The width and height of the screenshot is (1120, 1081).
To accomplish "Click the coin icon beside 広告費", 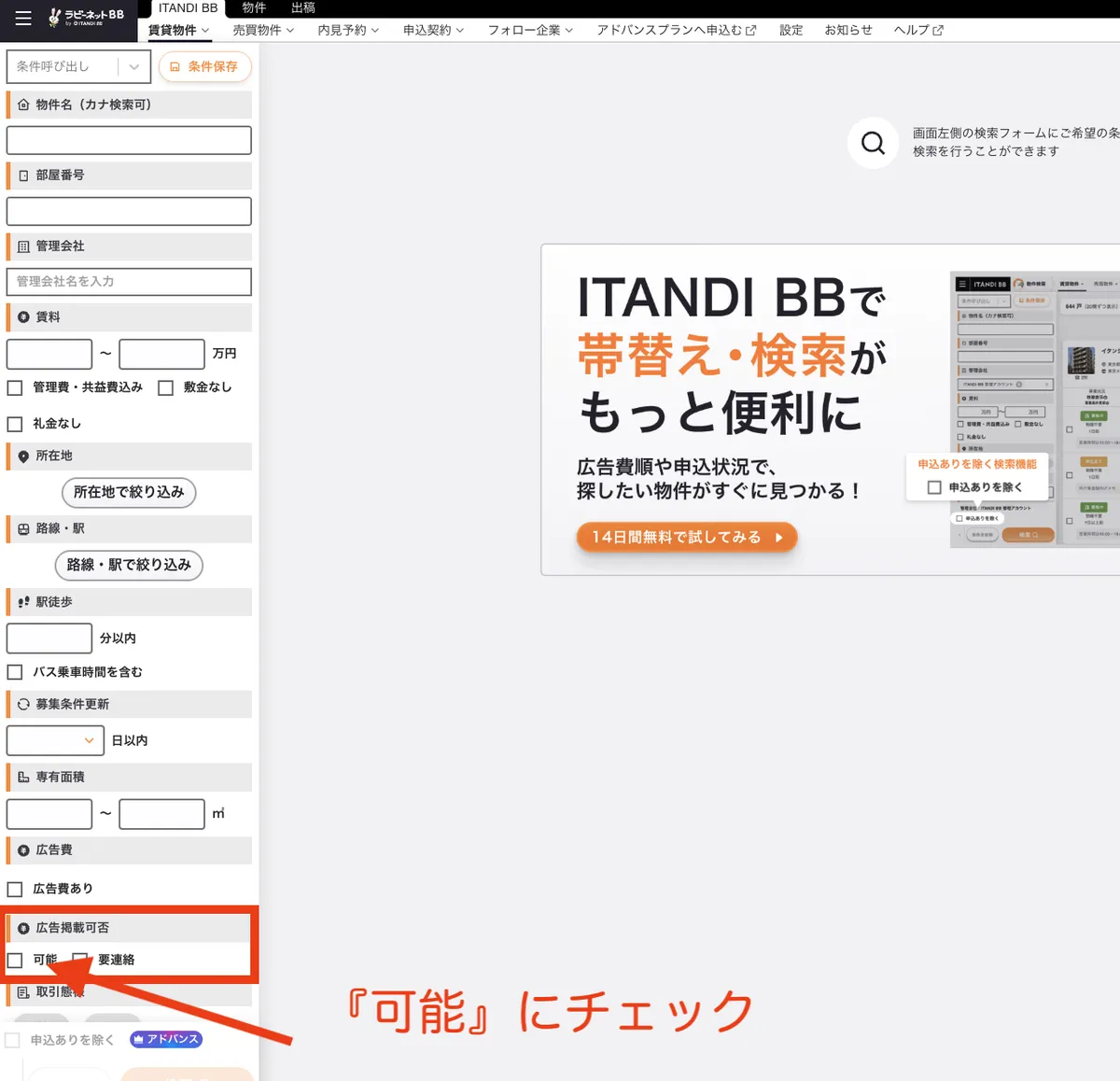I will (23, 850).
